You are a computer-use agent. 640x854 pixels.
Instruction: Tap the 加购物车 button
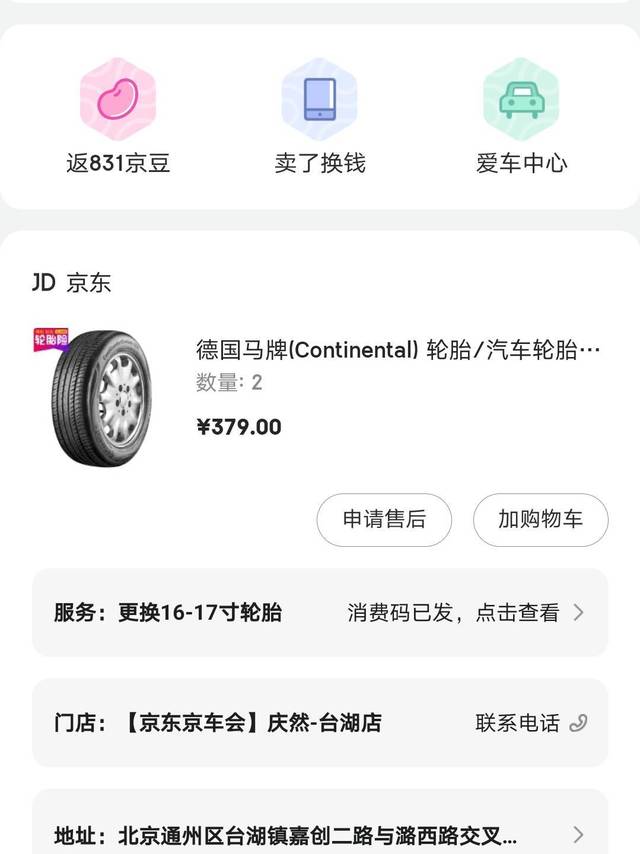click(x=541, y=520)
